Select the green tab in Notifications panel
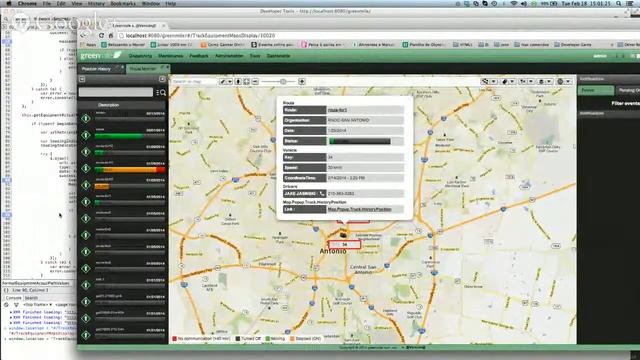The image size is (640, 360). pos(596,90)
